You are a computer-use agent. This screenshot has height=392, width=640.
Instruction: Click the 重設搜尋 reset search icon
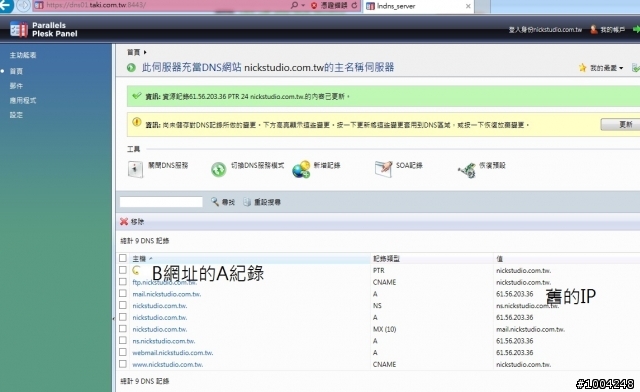click(247, 202)
